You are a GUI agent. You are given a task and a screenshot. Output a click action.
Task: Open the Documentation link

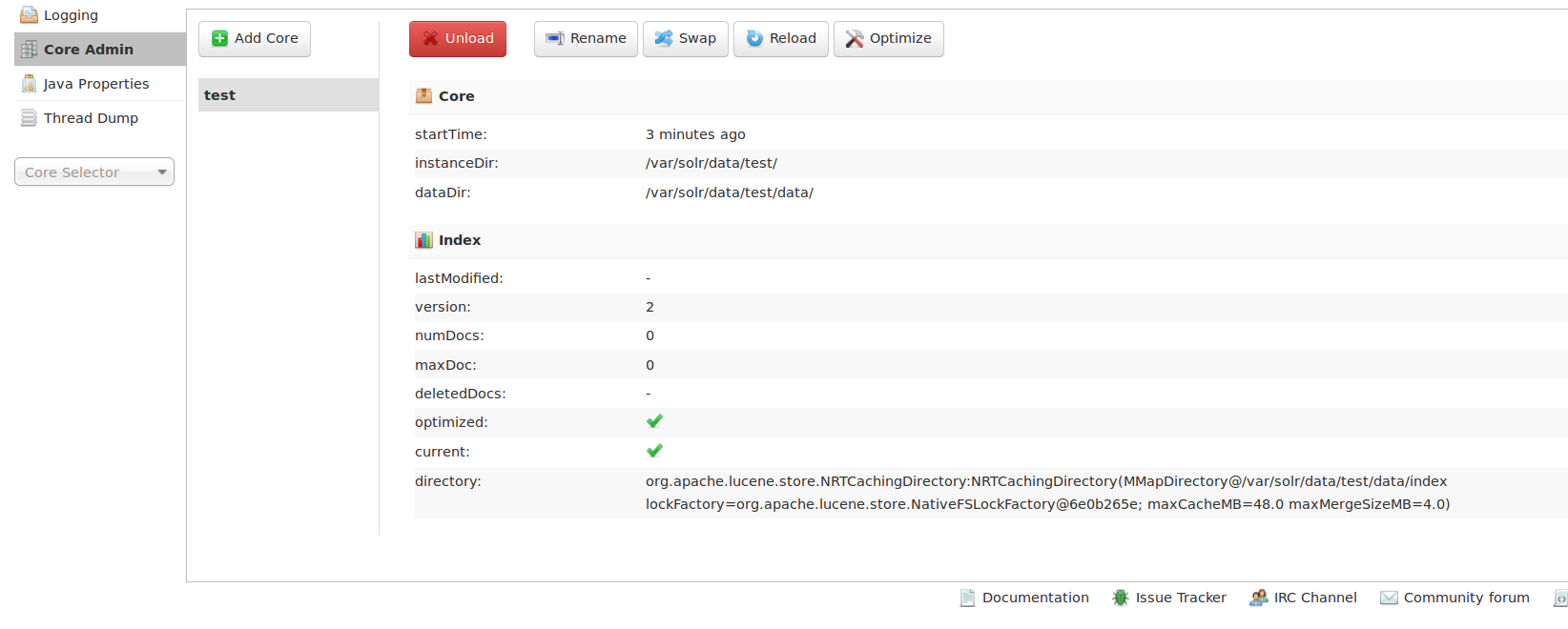(1036, 598)
